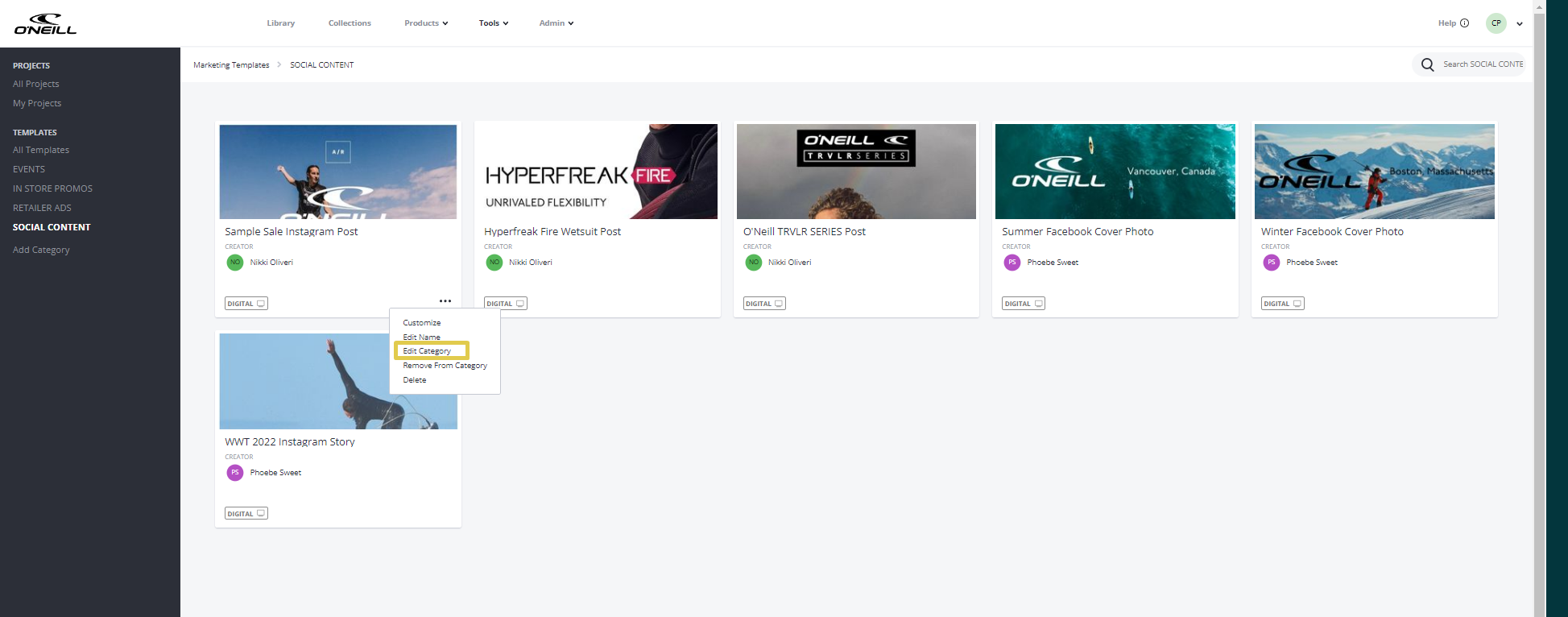The height and width of the screenshot is (617, 1568).
Task: Click Marketing Templates breadcrumb link
Action: point(231,64)
